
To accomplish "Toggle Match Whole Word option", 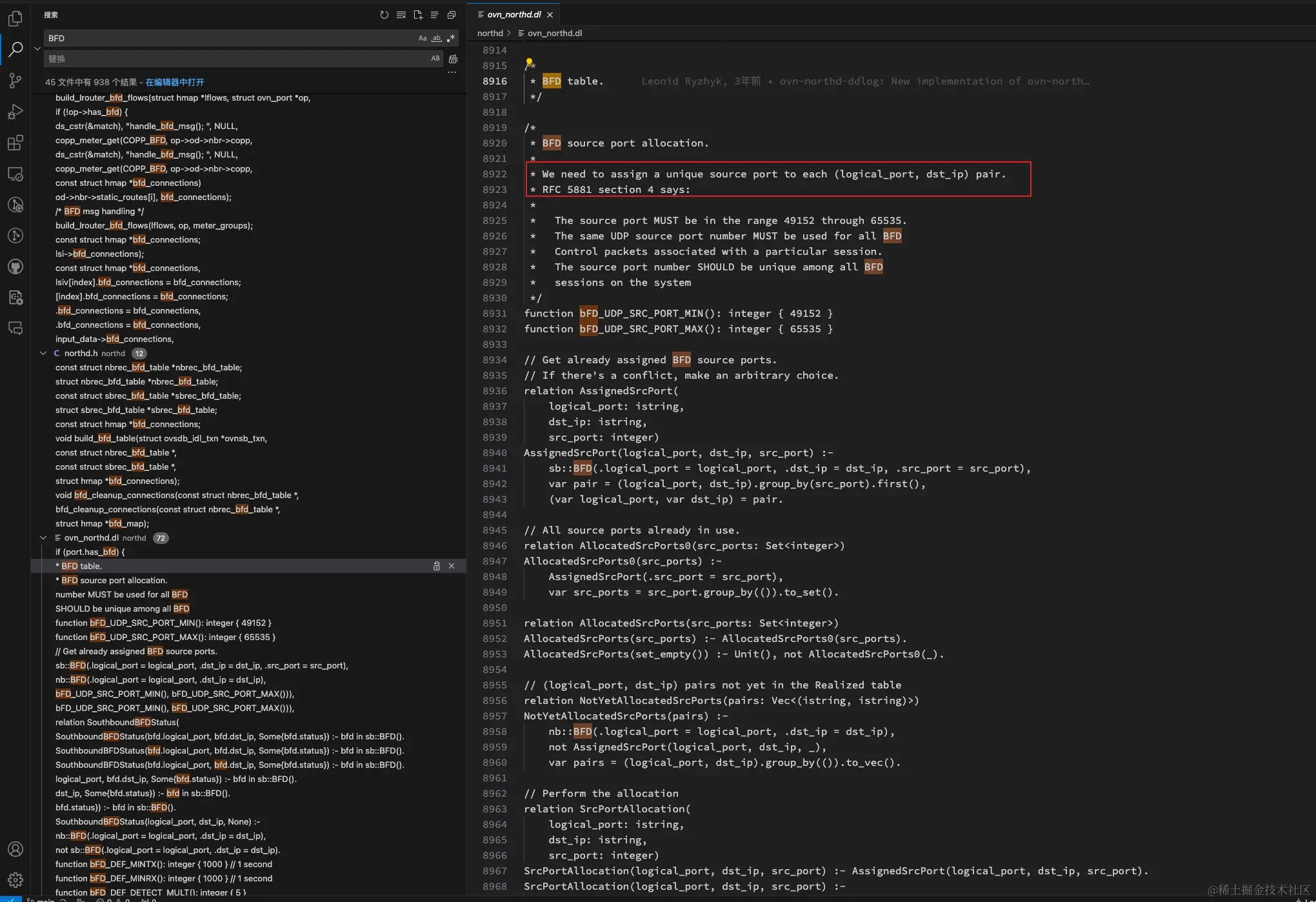I will (x=437, y=38).
